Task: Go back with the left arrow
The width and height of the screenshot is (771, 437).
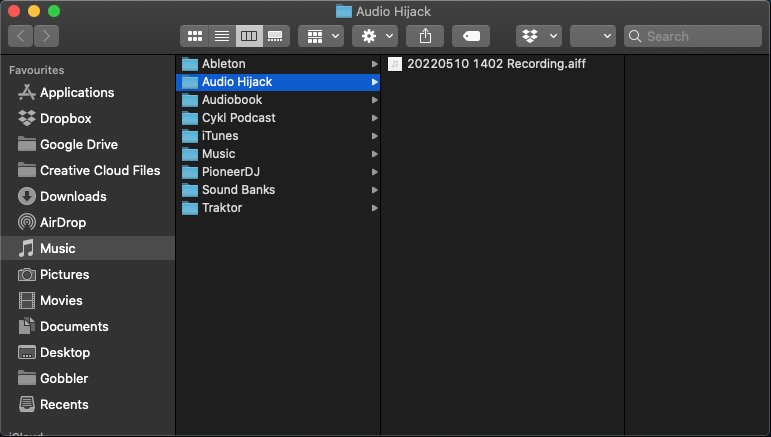Action: (x=21, y=36)
